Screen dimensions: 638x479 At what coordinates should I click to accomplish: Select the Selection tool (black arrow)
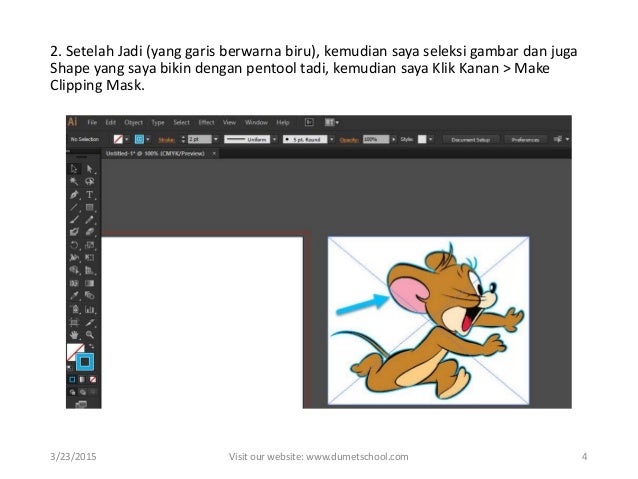coord(74,169)
